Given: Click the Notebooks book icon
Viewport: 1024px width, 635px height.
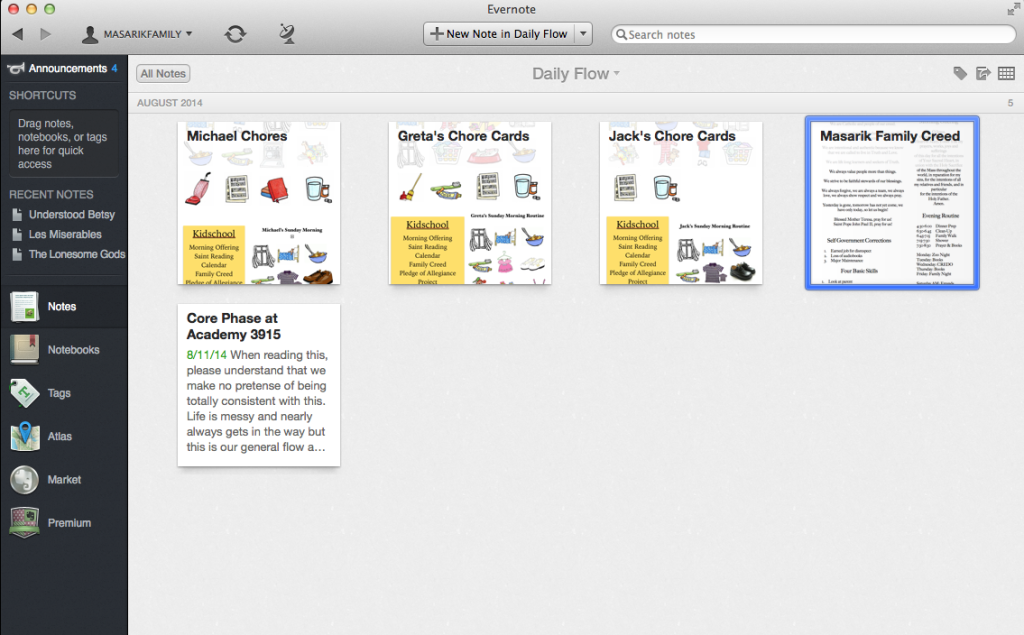Looking at the screenshot, I should [24, 350].
